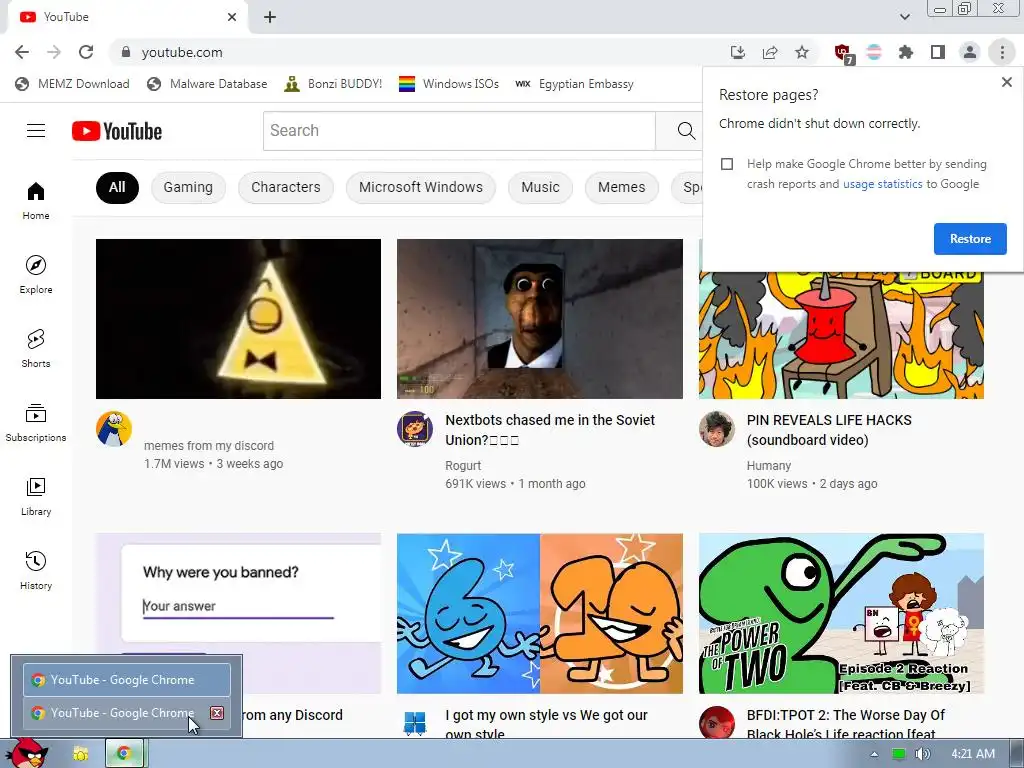Open the taskbar file explorer icon

coord(81,754)
